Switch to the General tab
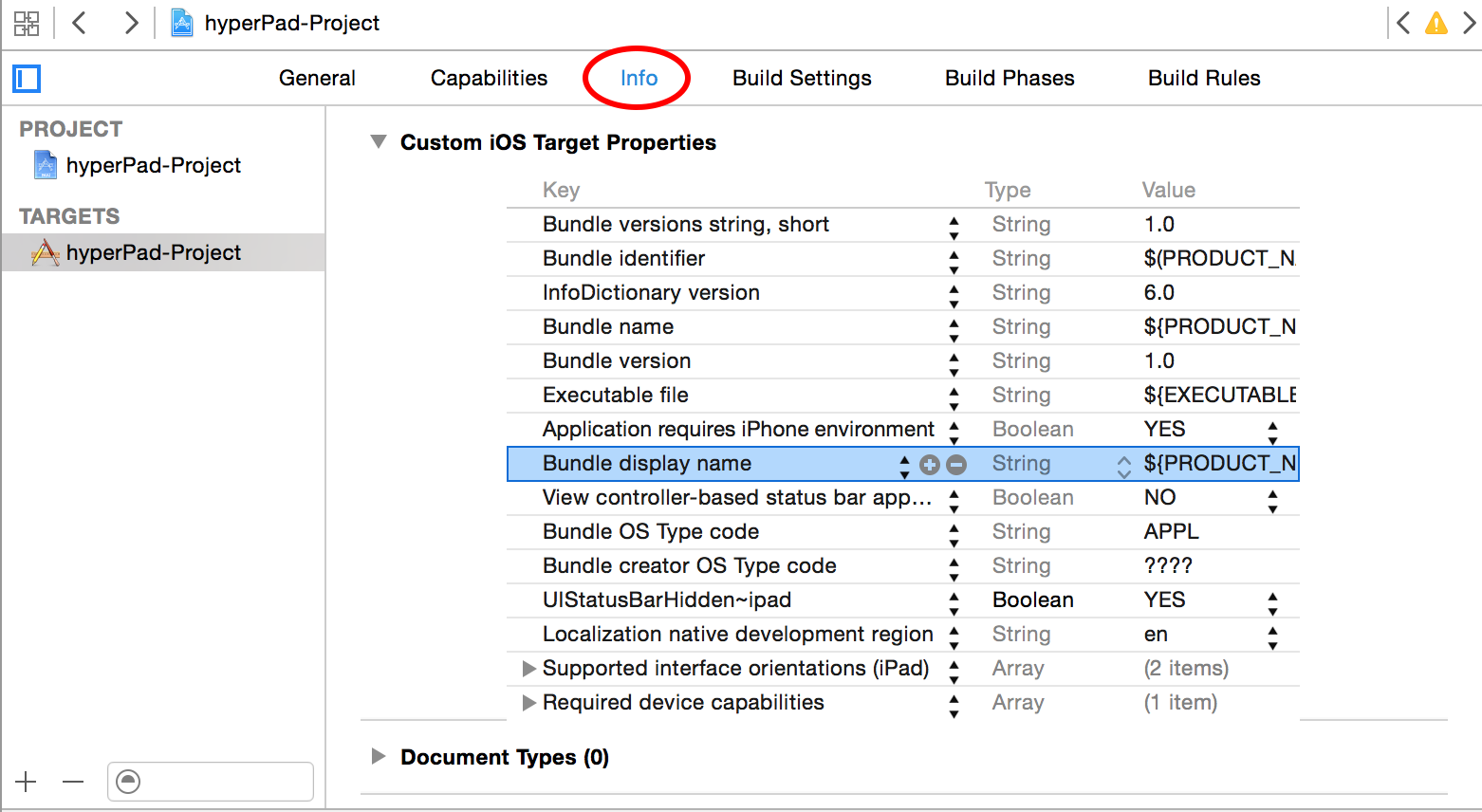 click(317, 78)
